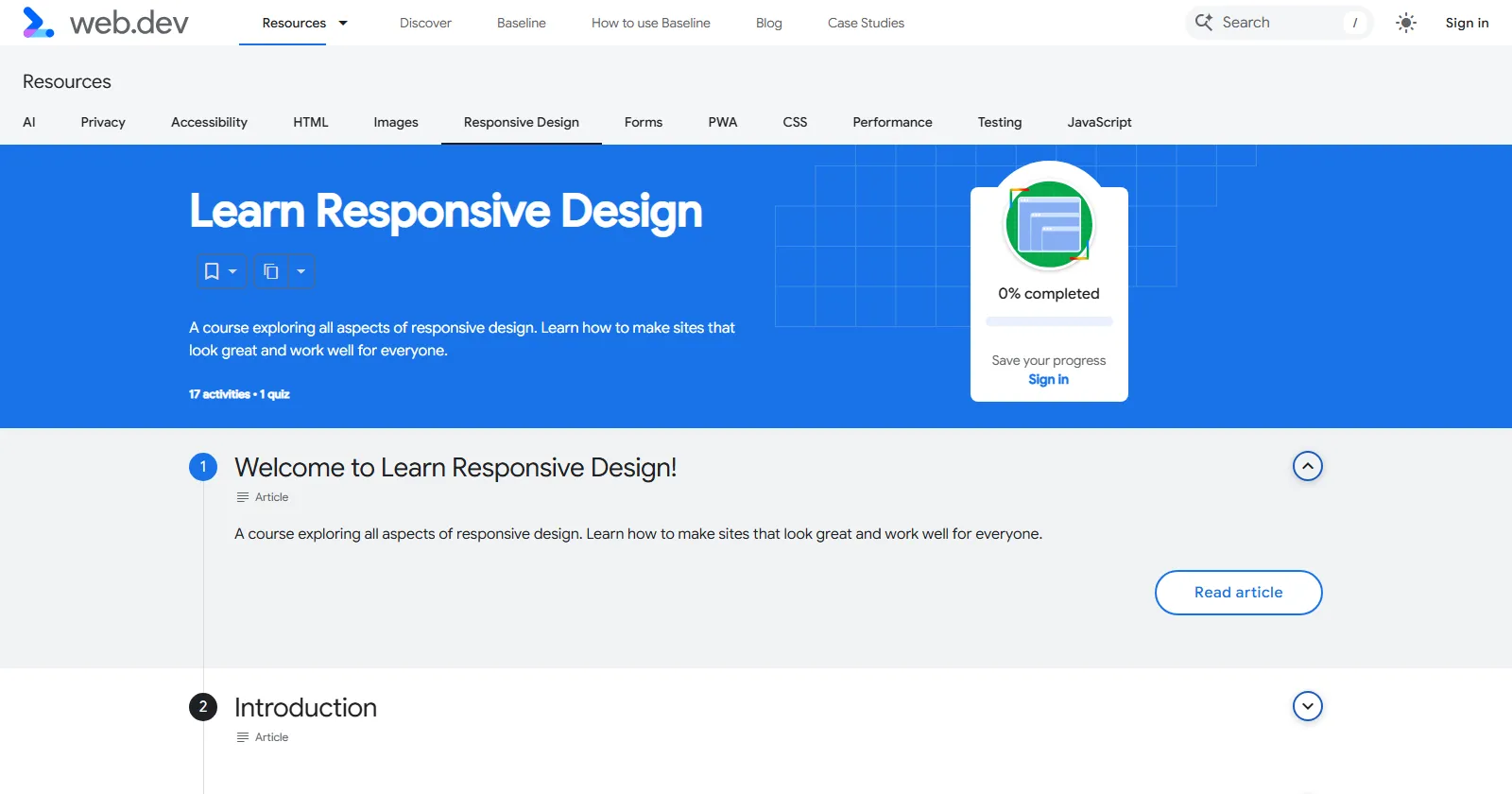Image resolution: width=1512 pixels, height=794 pixels.
Task: Open the Introduction heading
Action: 305,707
